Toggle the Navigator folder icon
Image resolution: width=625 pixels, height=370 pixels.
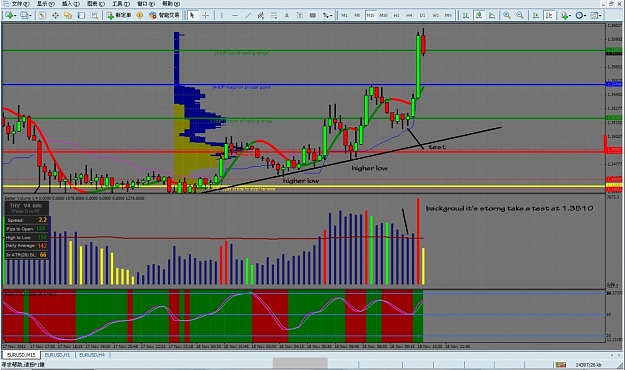pos(68,15)
